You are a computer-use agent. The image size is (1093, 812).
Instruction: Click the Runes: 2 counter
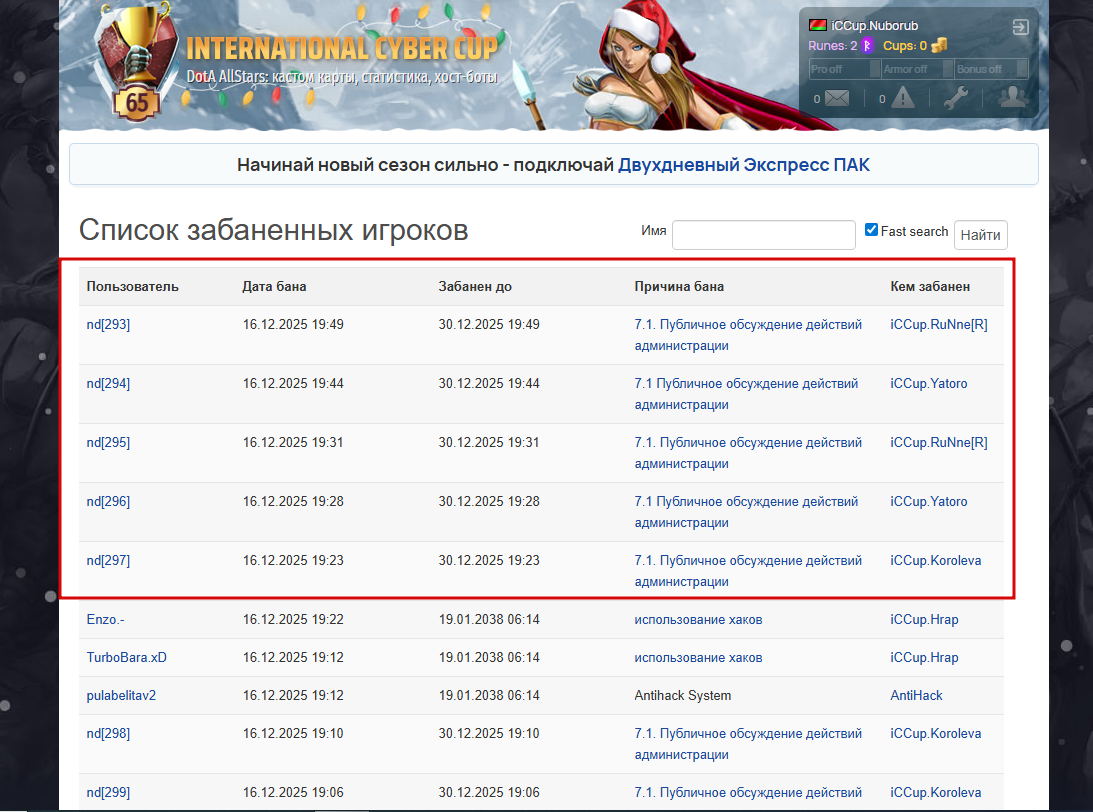point(832,46)
